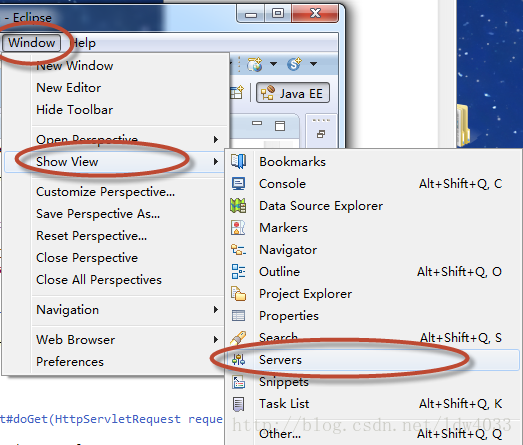The height and width of the screenshot is (445, 523).
Task: Click the Open Perspective toolbar icon
Action: pyautogui.click(x=237, y=92)
